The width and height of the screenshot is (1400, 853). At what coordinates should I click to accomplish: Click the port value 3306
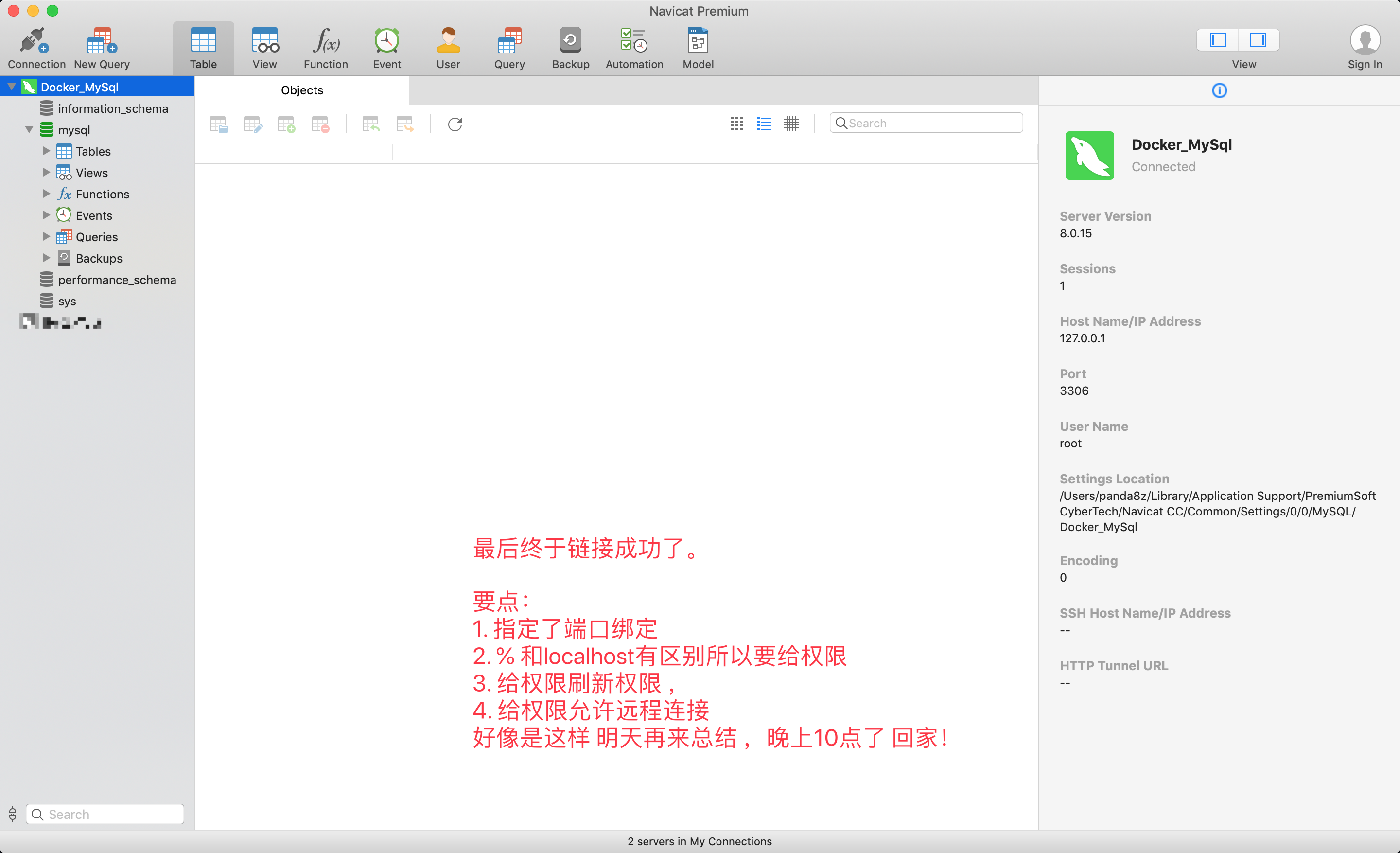[x=1074, y=391]
